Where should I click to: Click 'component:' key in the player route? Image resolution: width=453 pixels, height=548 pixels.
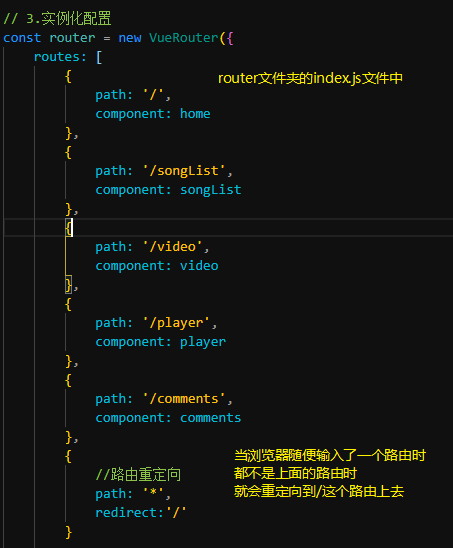[x=134, y=342]
